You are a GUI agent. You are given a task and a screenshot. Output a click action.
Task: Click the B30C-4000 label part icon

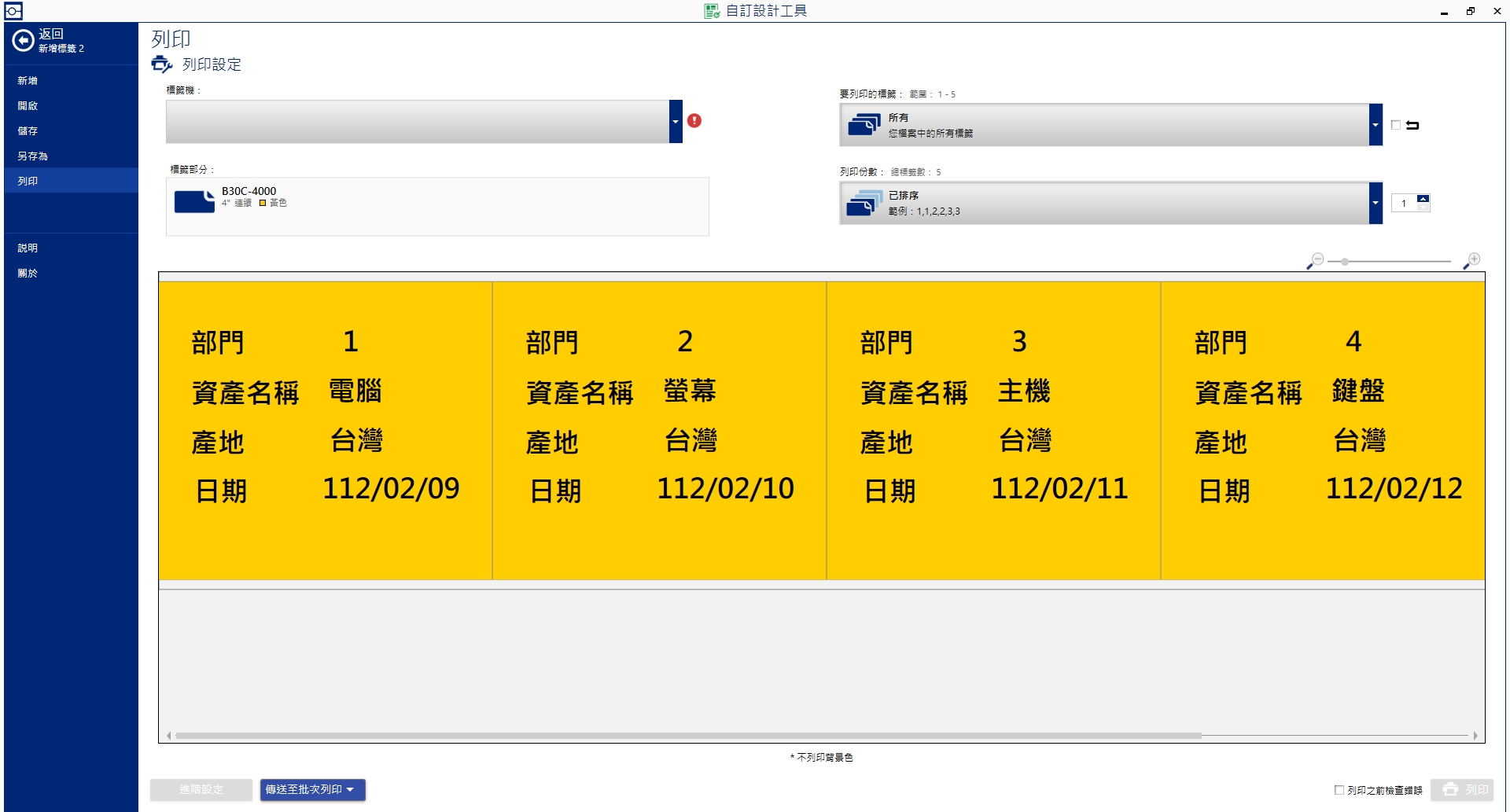[194, 201]
